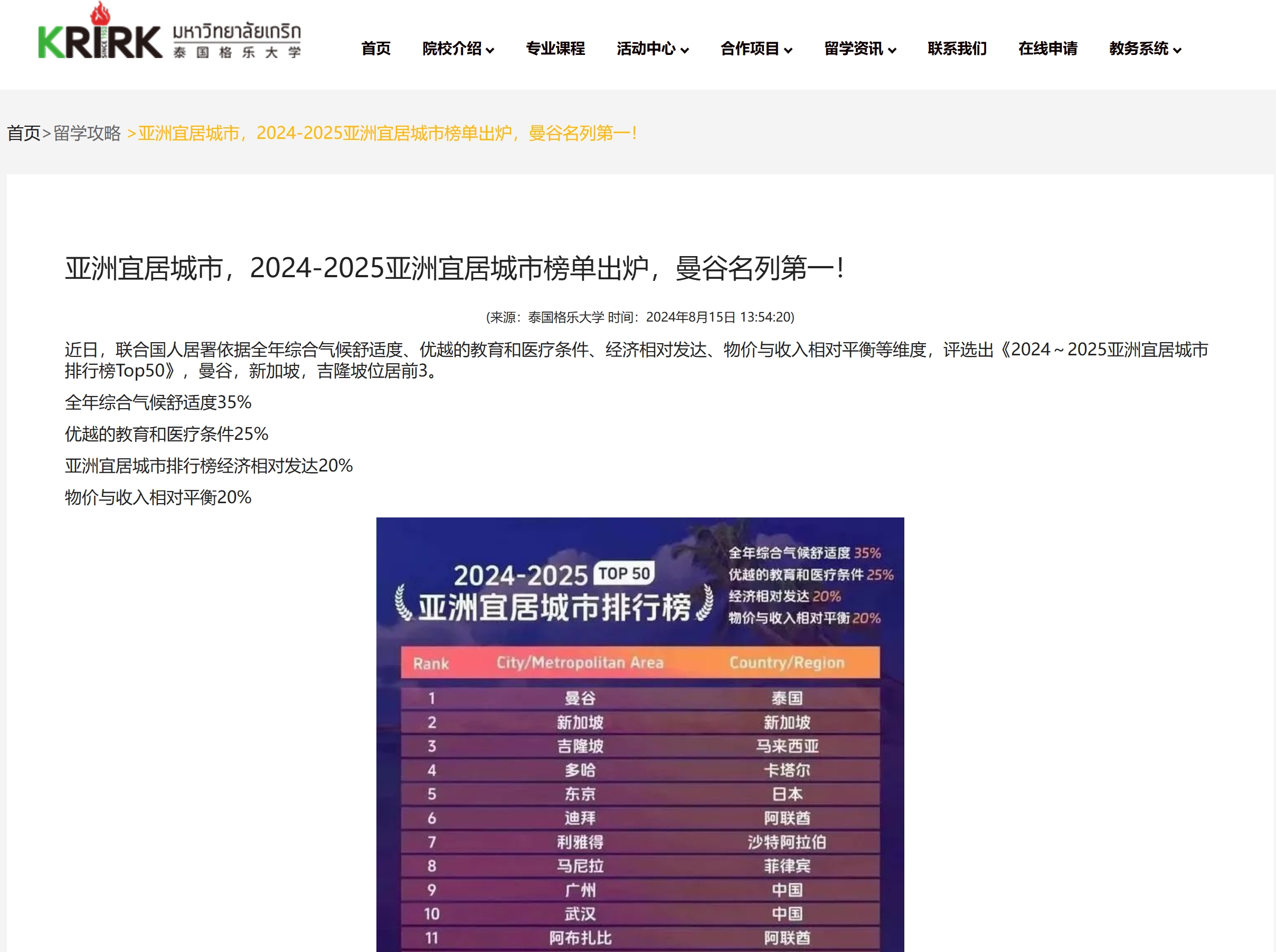Click the article headline about 曼谷名列第一
This screenshot has width=1276, height=952.
[455, 269]
